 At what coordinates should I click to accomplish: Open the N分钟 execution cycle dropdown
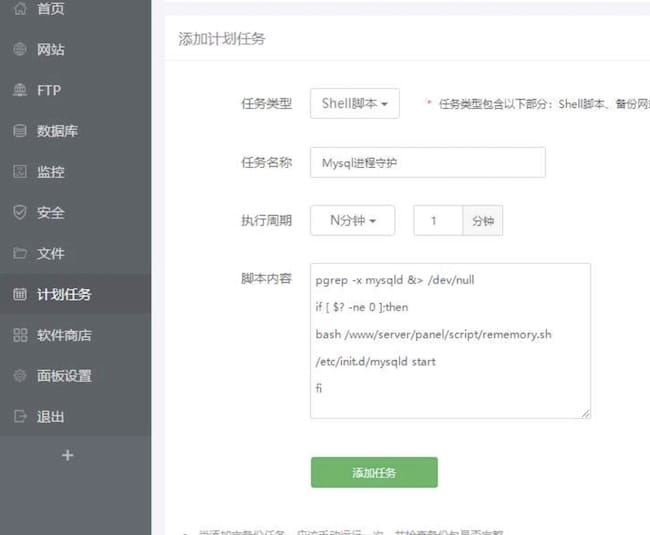[x=352, y=220]
